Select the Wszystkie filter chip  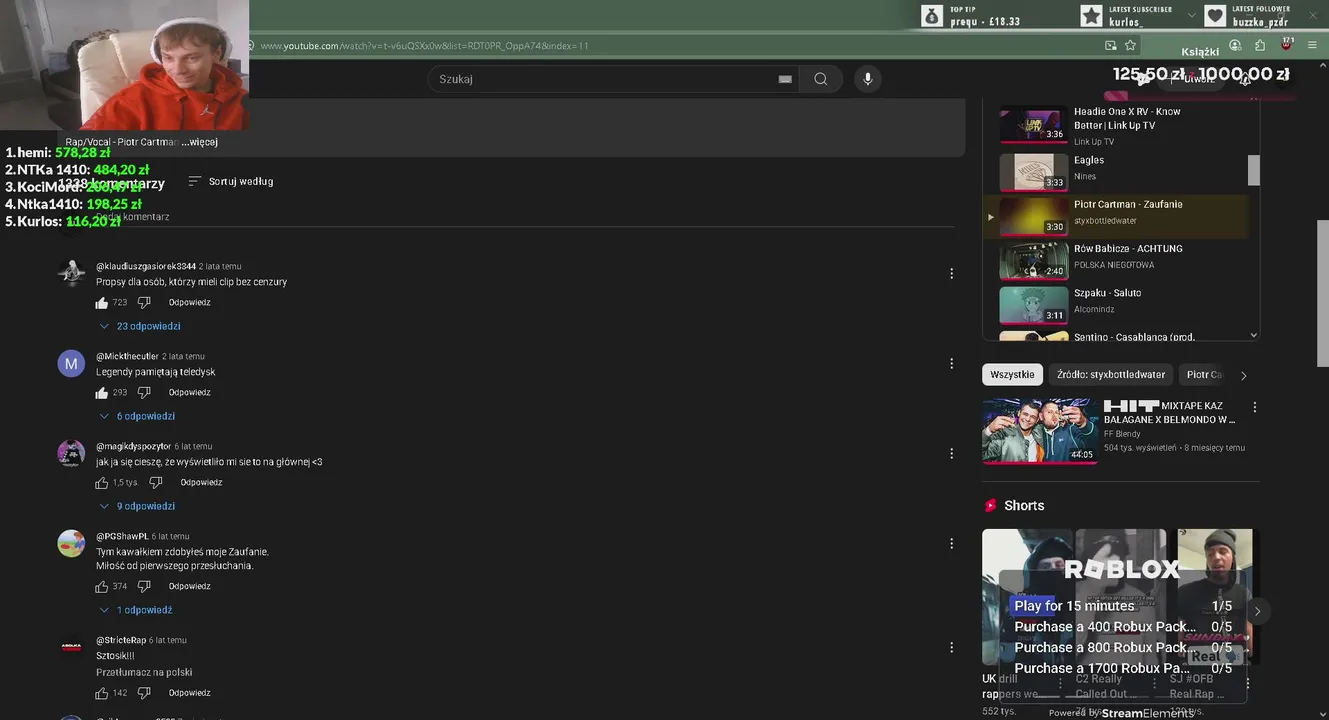point(1012,375)
